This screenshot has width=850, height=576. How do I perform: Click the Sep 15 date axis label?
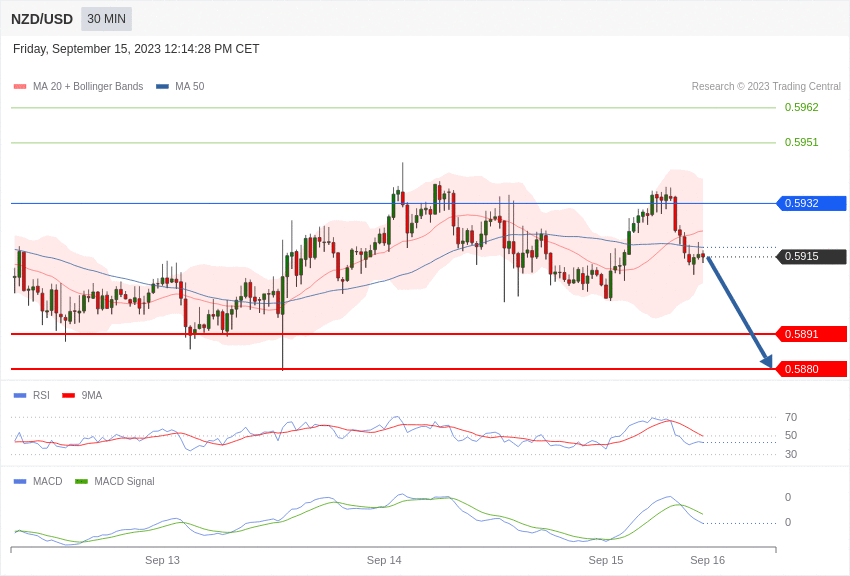(606, 560)
